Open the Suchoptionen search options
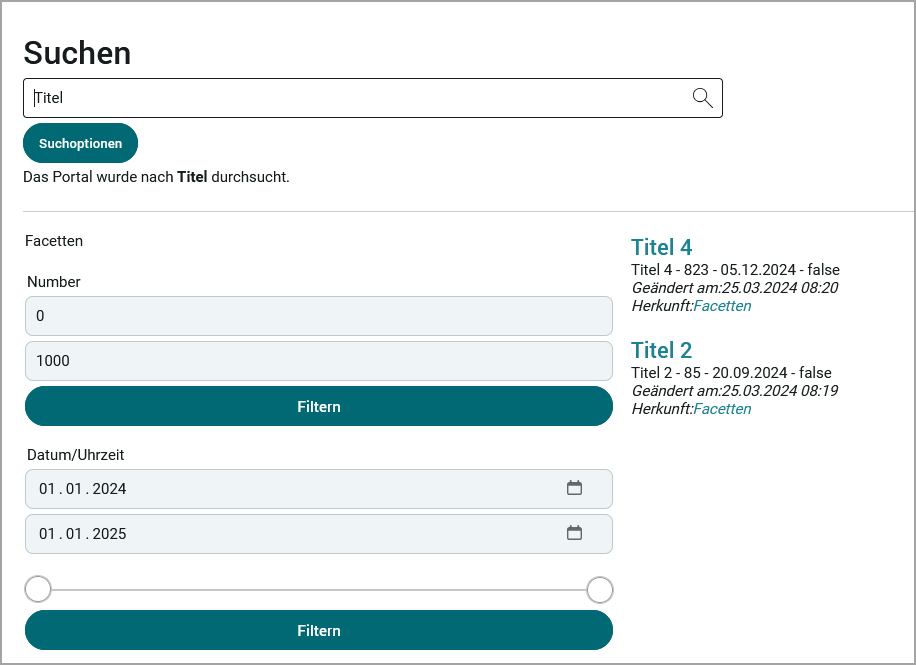This screenshot has width=916, height=665. [x=80, y=143]
